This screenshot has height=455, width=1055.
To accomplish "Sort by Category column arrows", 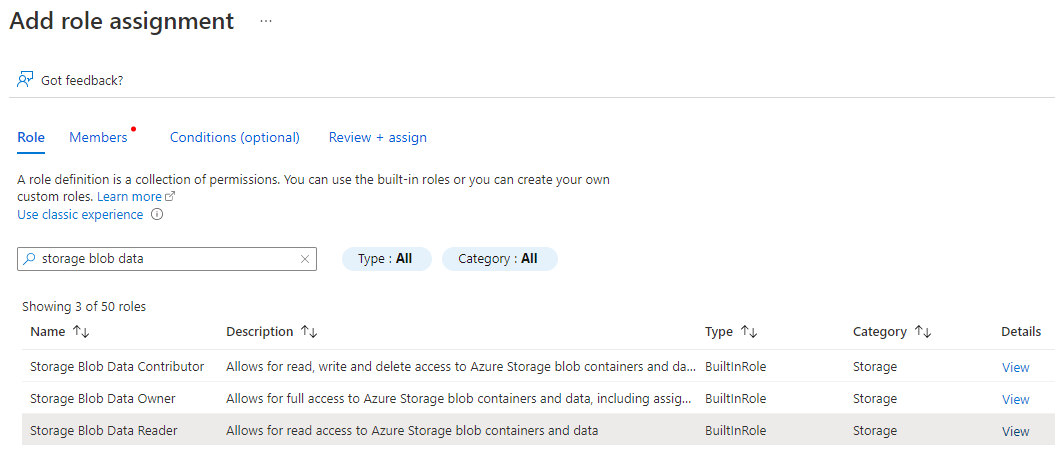I will point(923,331).
